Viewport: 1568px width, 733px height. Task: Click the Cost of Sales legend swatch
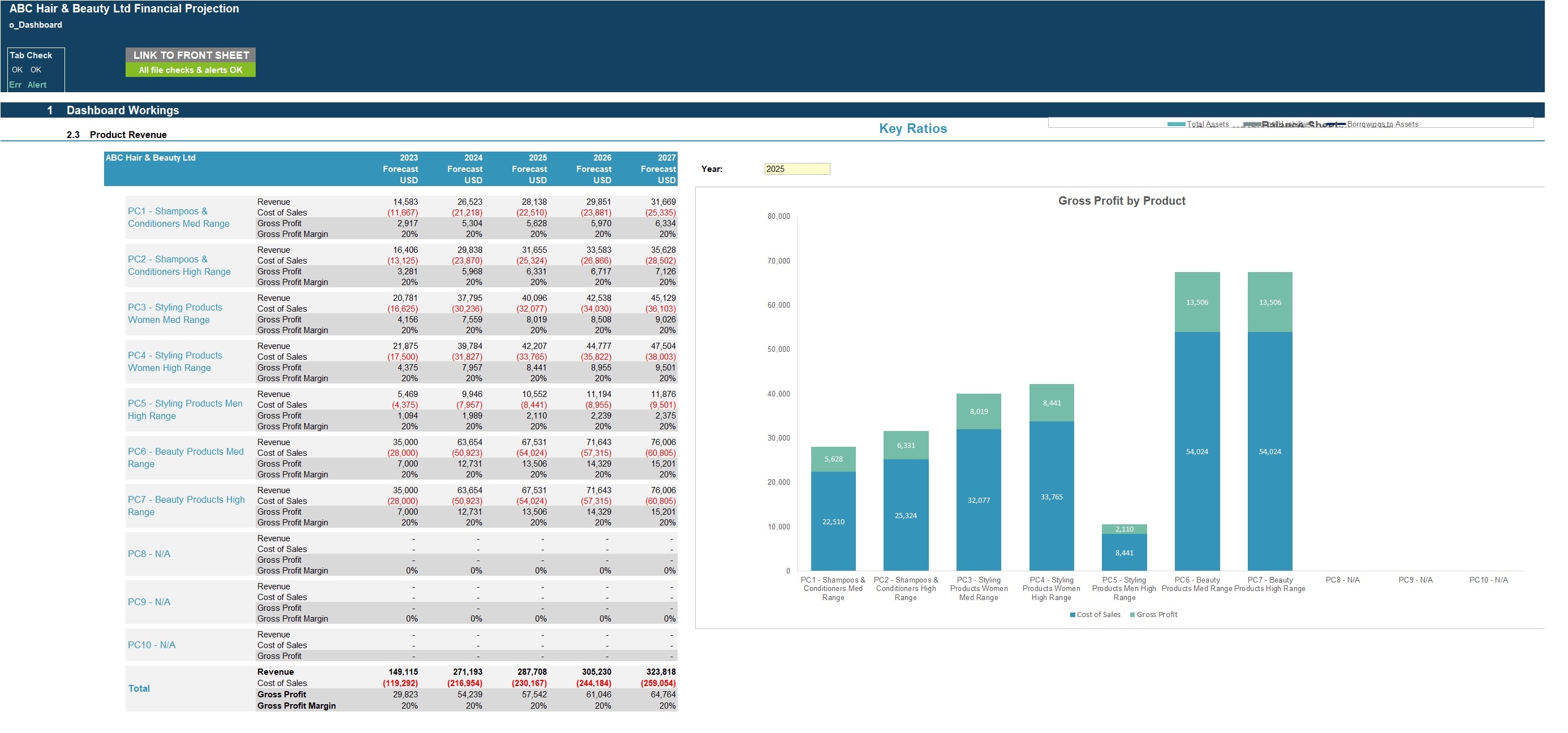pyautogui.click(x=1072, y=615)
